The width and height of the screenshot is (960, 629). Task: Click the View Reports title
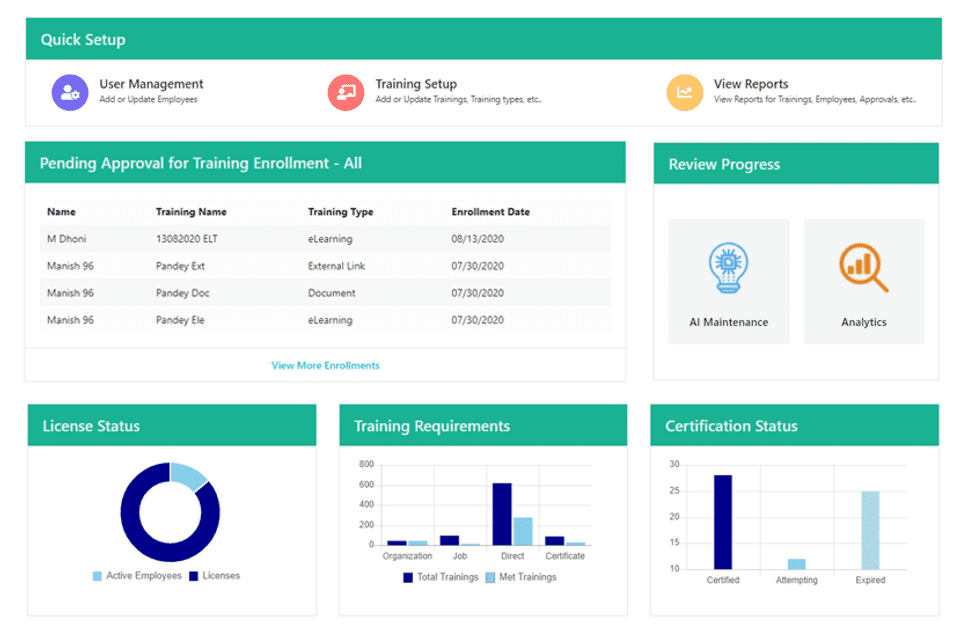click(751, 84)
